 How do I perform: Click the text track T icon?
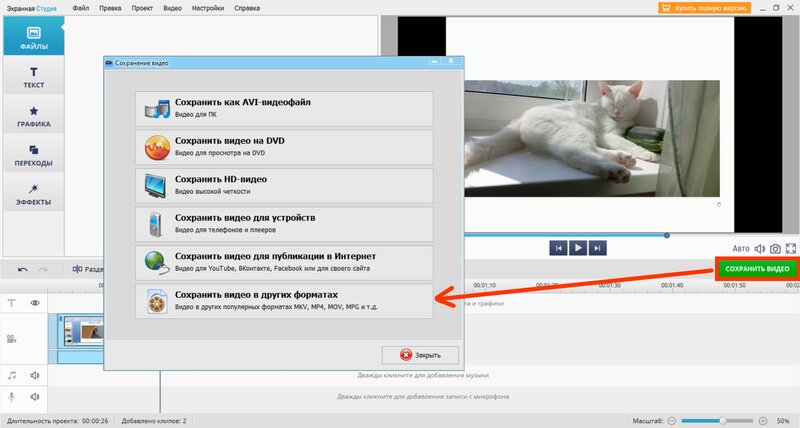click(x=11, y=303)
